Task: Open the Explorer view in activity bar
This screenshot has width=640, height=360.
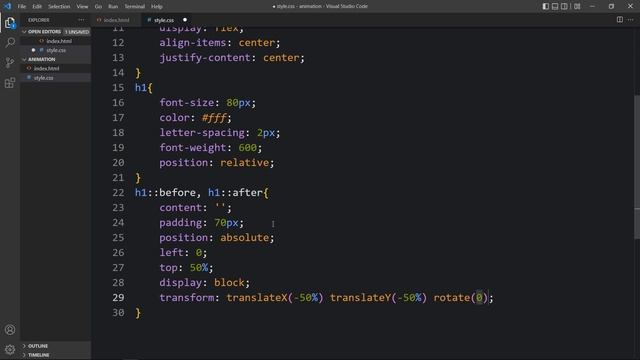Action: click(x=10, y=23)
